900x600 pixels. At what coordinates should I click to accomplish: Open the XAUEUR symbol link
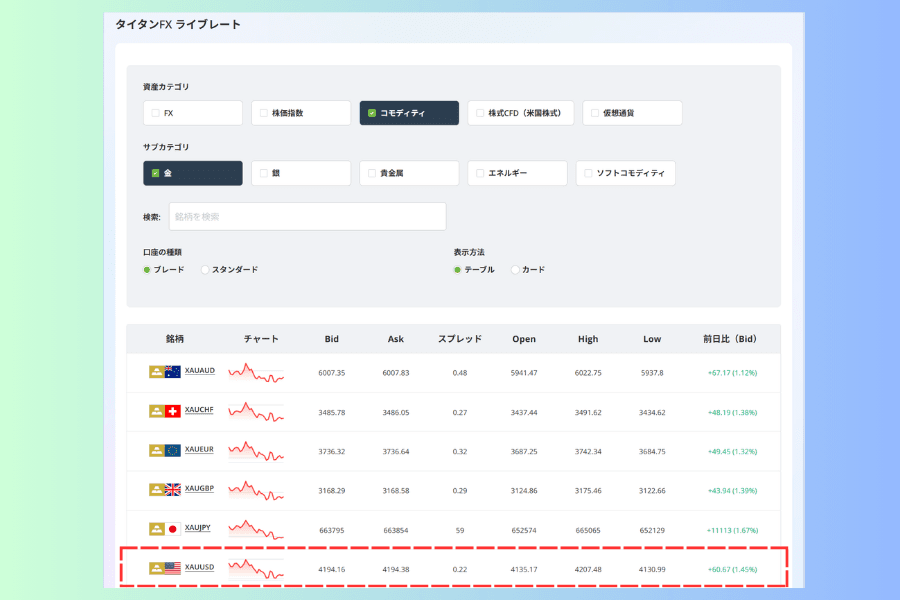pos(199,450)
